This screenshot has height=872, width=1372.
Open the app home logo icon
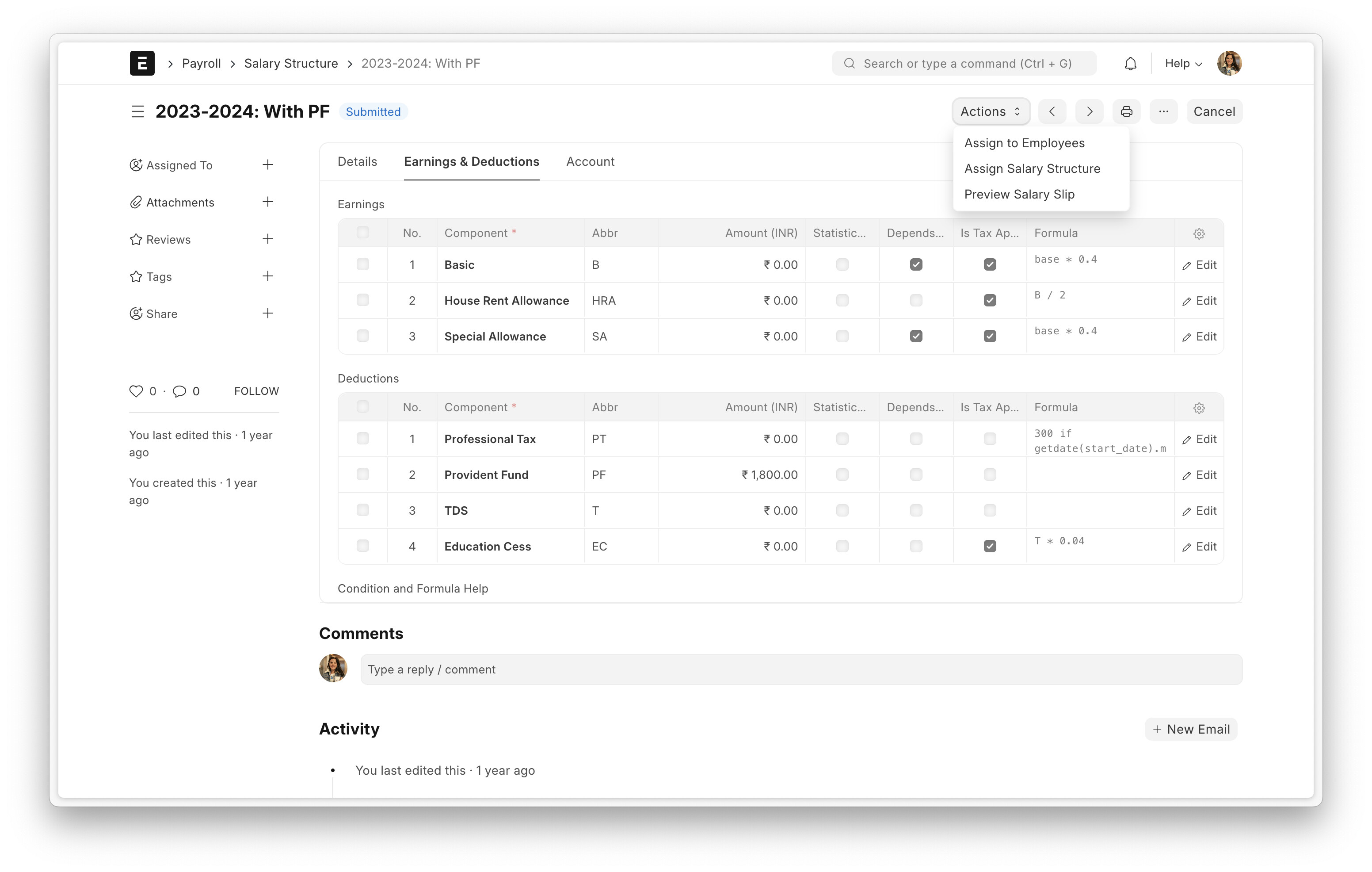[142, 63]
